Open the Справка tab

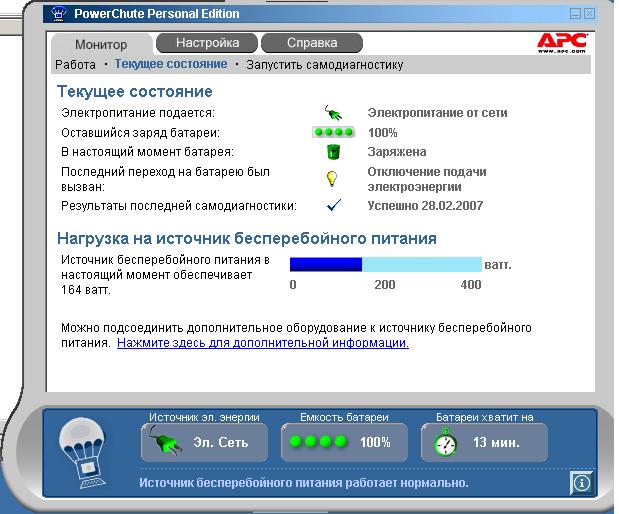click(312, 43)
